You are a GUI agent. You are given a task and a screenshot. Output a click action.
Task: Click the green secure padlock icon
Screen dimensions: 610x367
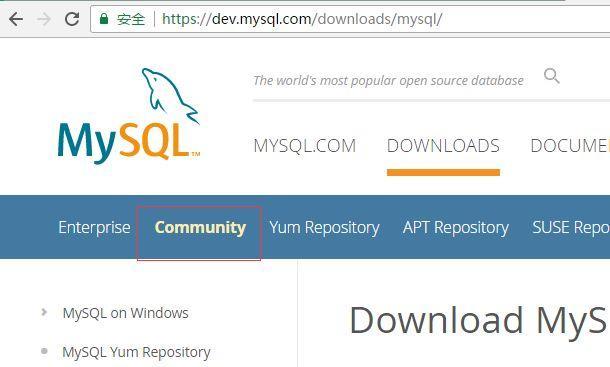[104, 18]
